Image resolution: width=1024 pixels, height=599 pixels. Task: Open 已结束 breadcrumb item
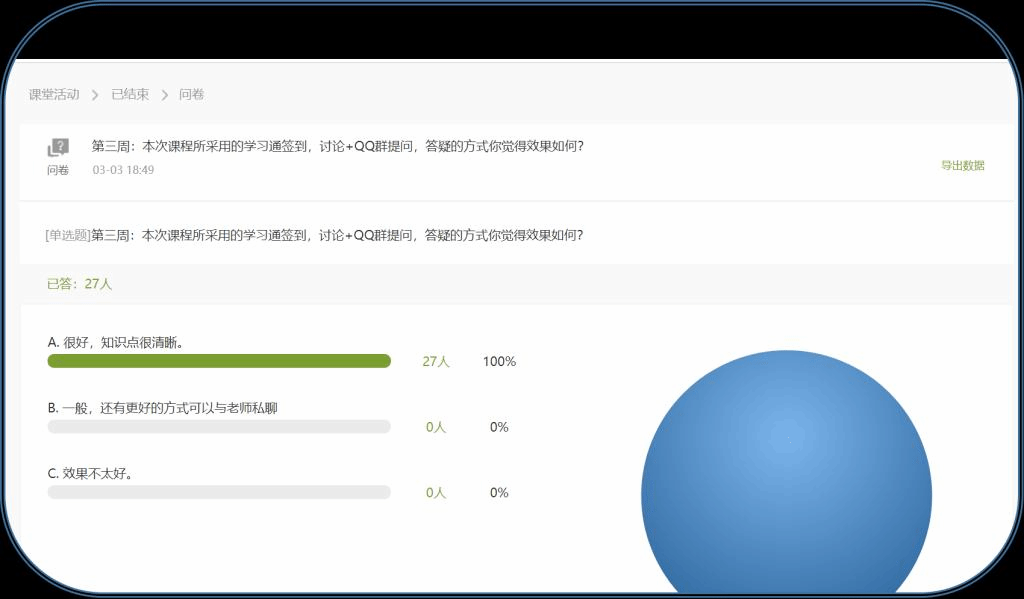pyautogui.click(x=130, y=95)
